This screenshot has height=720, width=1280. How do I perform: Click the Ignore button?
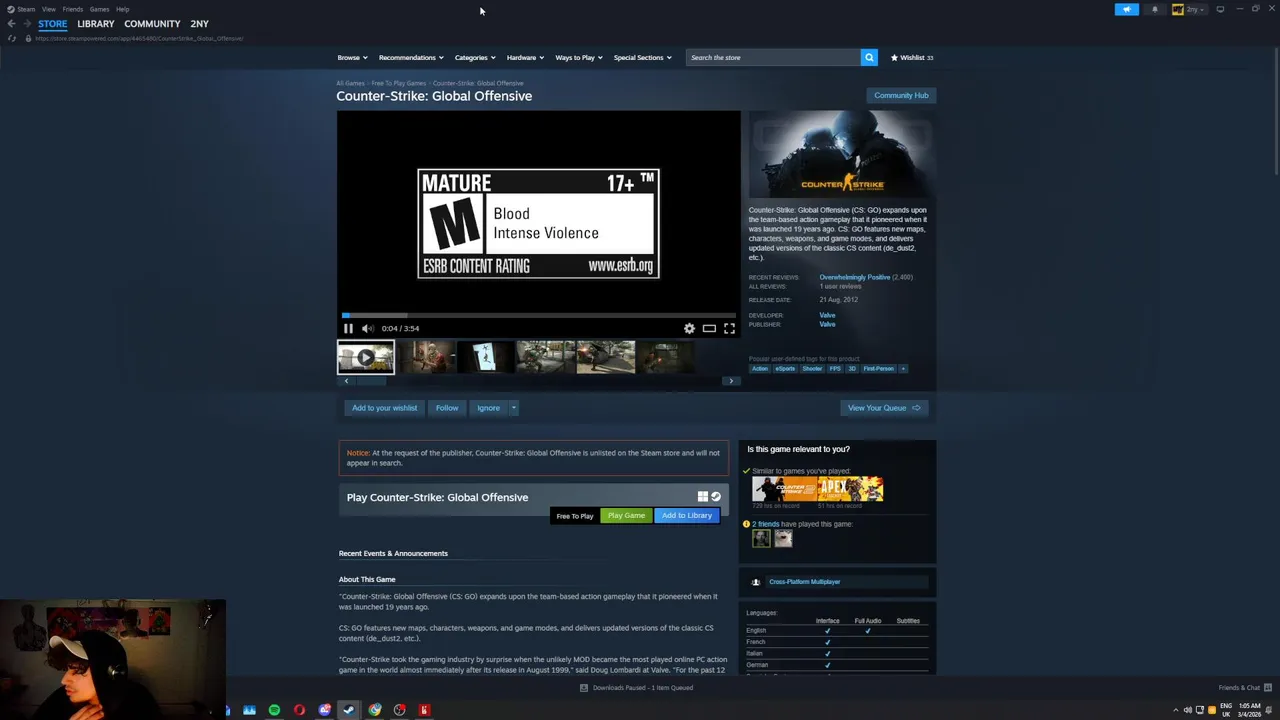click(488, 408)
